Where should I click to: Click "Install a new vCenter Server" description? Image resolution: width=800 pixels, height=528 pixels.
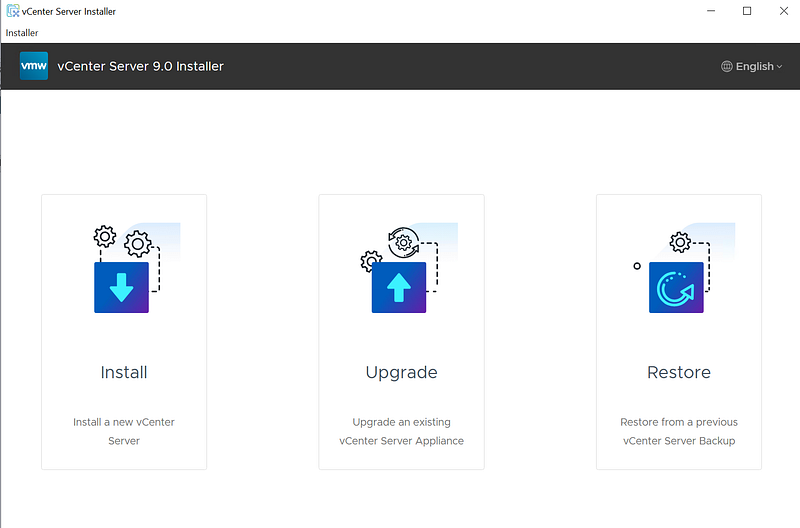124,431
